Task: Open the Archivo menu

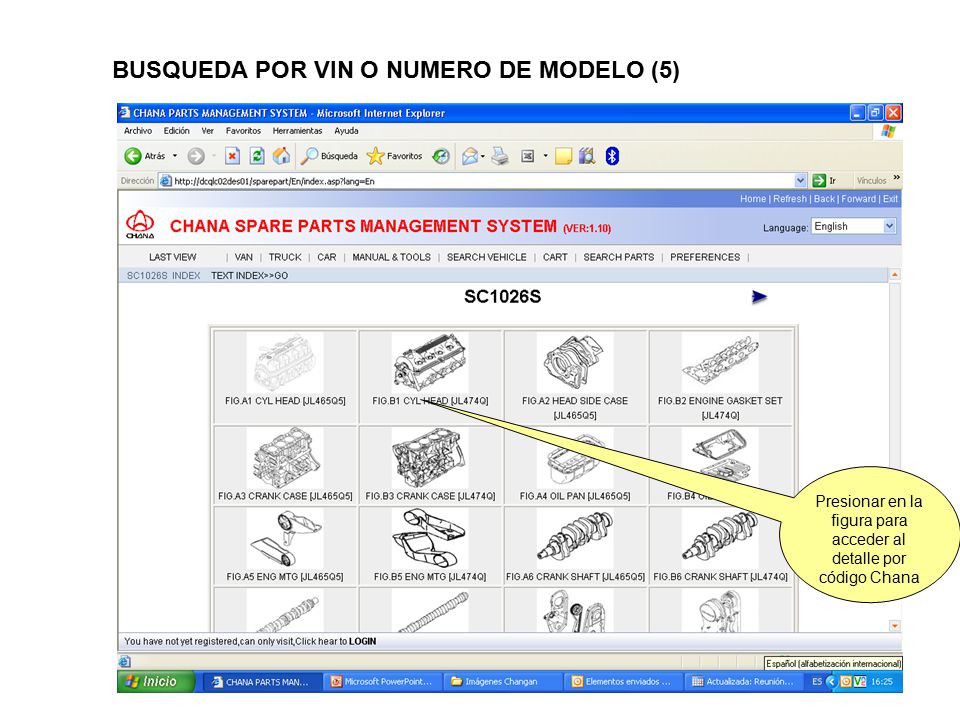Action: [138, 130]
